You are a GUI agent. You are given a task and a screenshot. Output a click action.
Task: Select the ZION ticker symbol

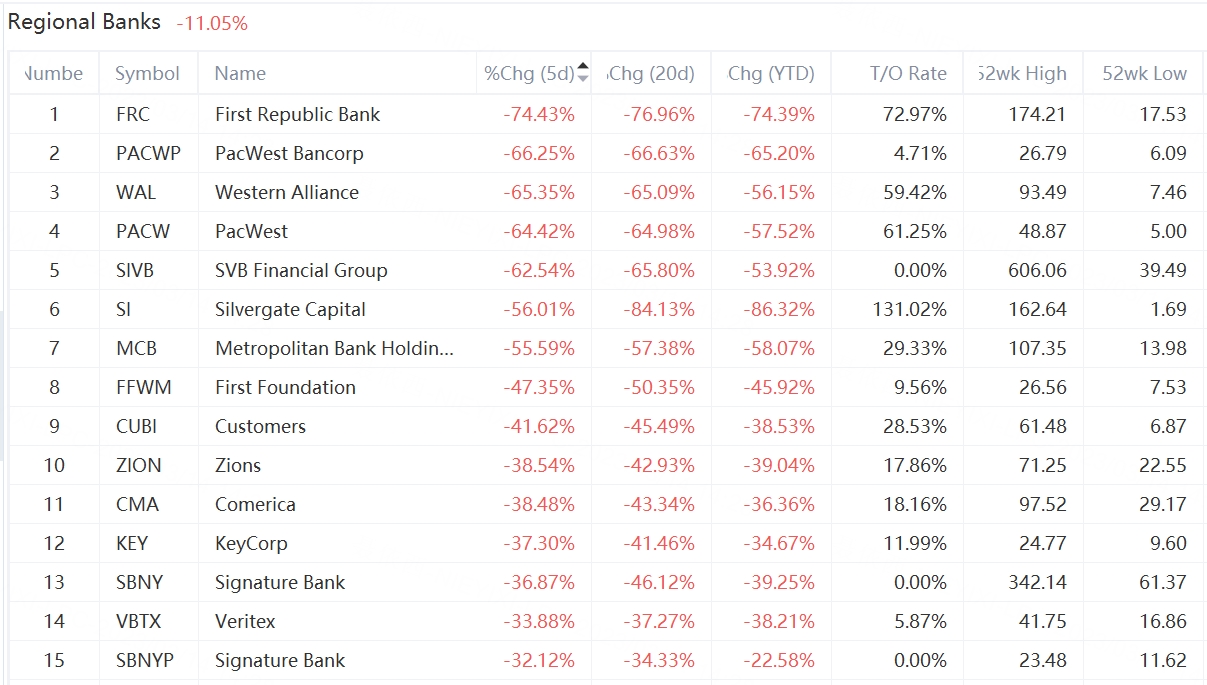tap(138, 465)
